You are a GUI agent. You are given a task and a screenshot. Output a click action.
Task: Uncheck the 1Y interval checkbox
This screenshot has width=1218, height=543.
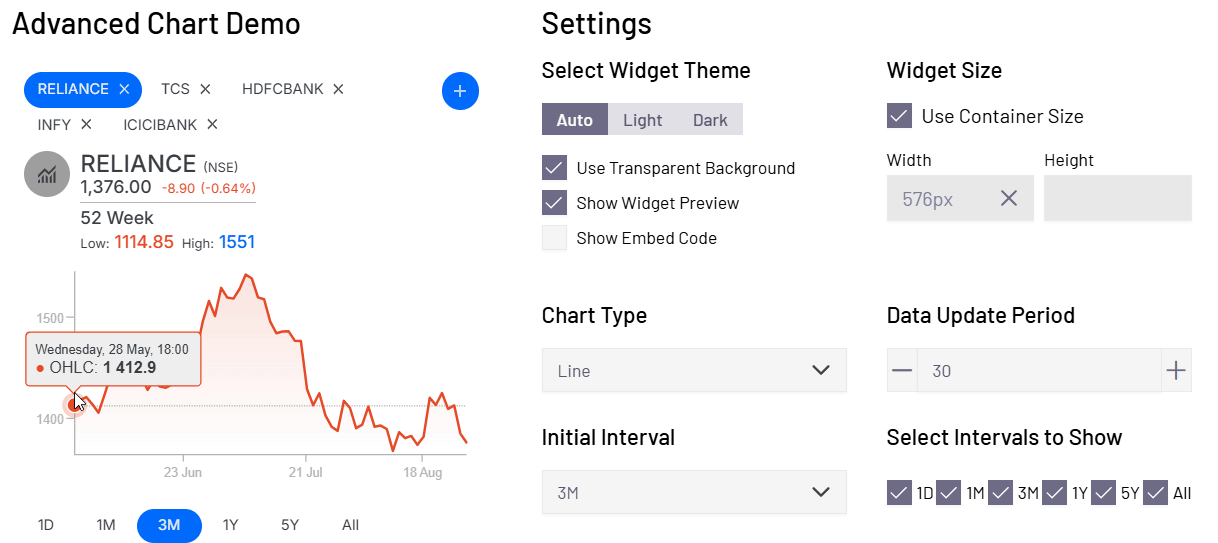pos(1054,493)
